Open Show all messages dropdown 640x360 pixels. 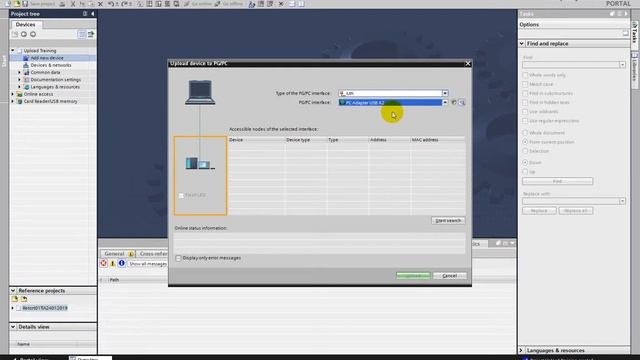(147, 264)
